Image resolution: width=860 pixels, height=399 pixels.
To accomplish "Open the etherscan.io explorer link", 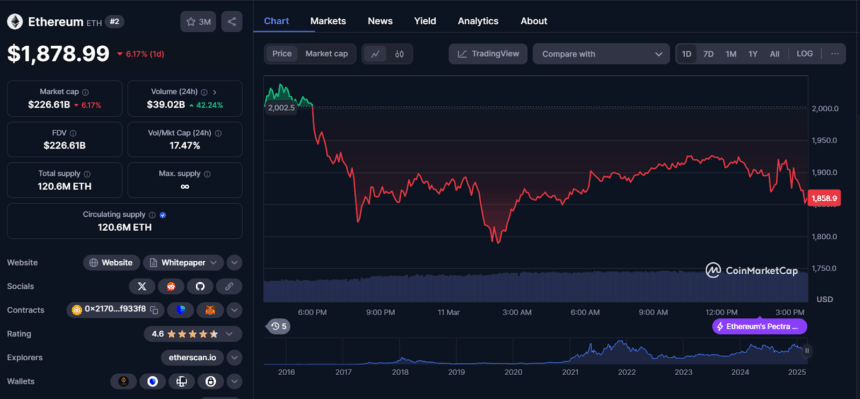I will 193,357.
